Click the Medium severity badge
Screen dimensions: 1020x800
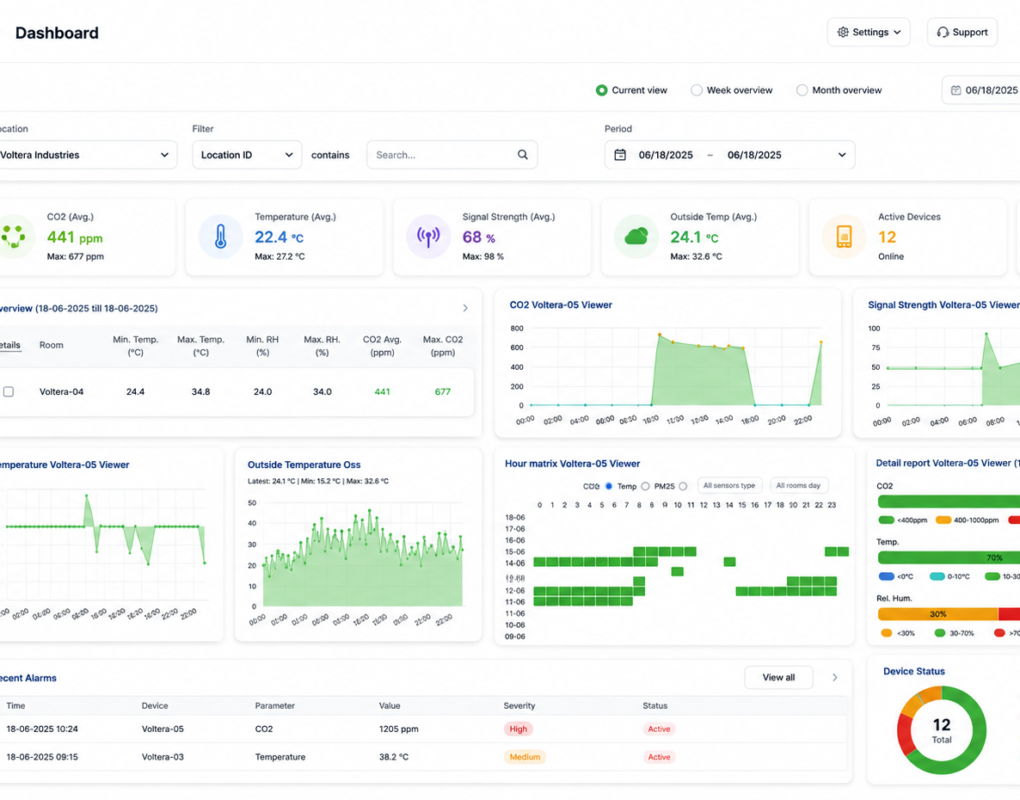tap(525, 757)
